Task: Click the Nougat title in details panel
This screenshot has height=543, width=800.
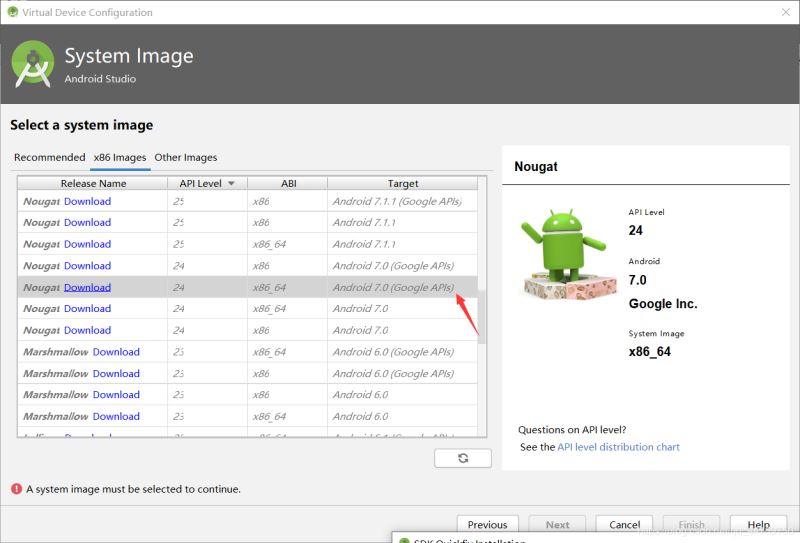Action: coord(536,166)
